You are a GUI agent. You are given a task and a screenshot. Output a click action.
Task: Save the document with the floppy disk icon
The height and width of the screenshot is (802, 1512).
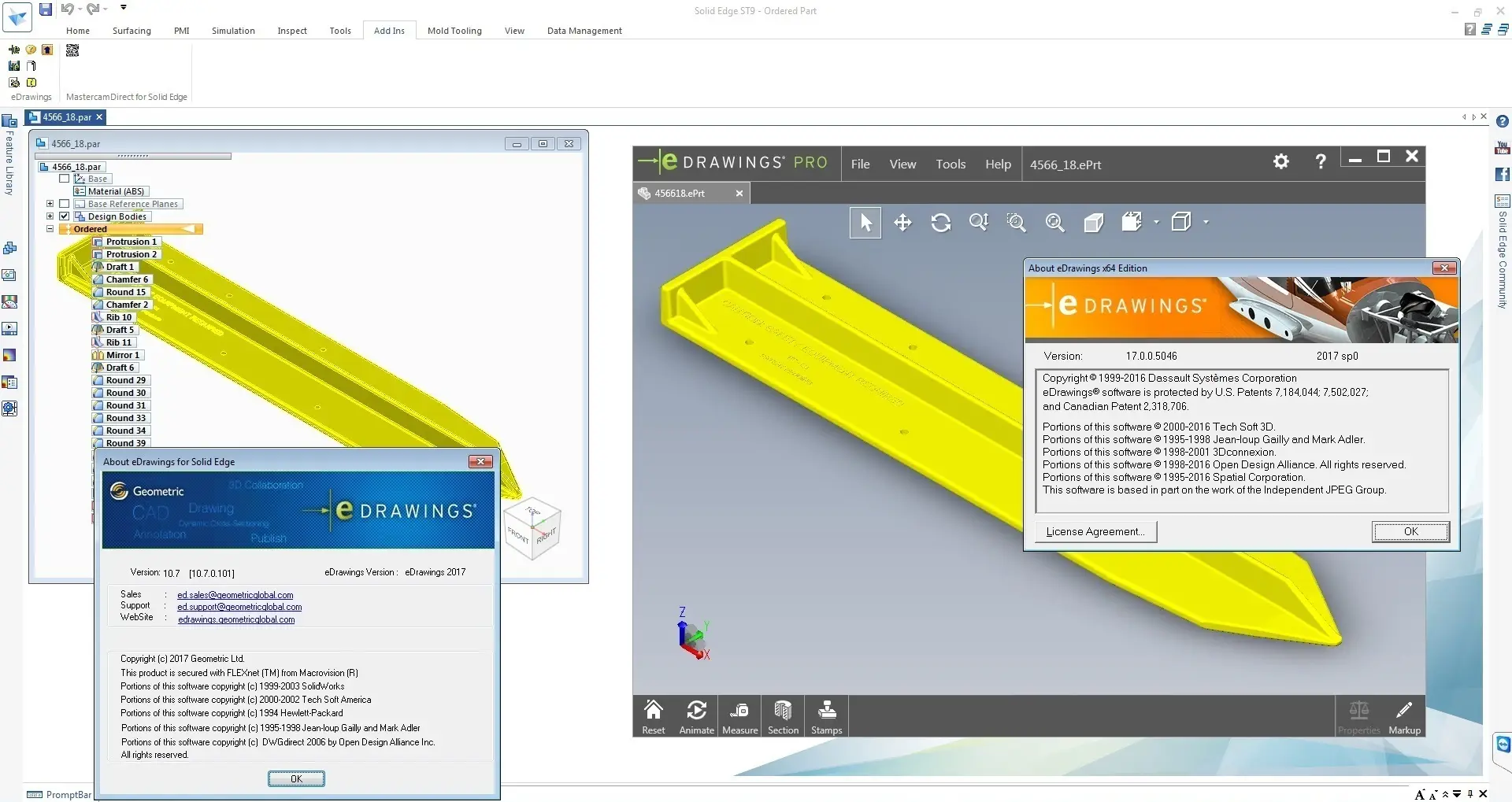(x=46, y=9)
